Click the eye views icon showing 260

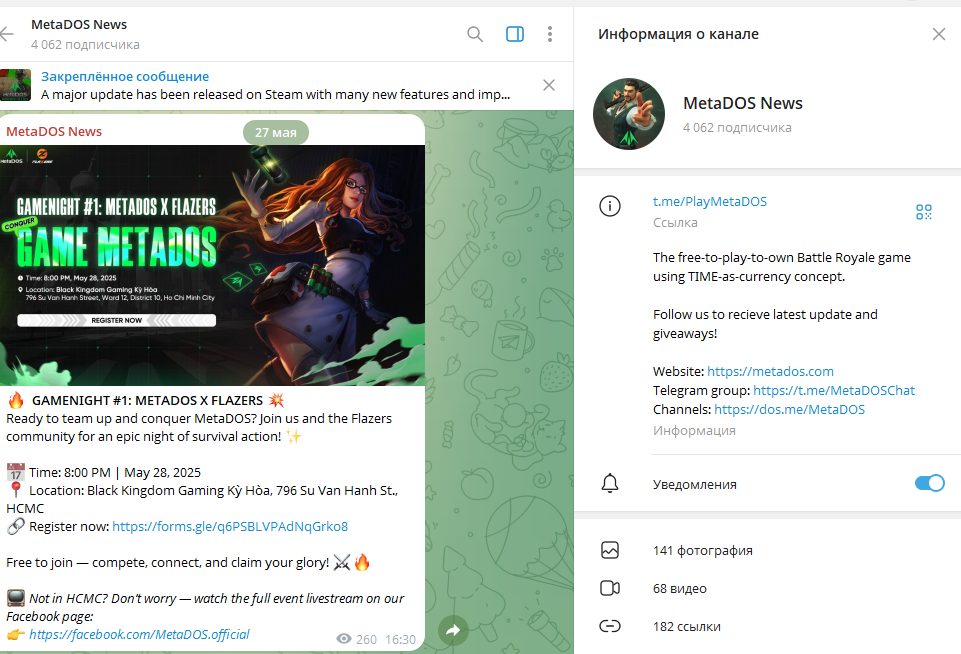tap(344, 639)
